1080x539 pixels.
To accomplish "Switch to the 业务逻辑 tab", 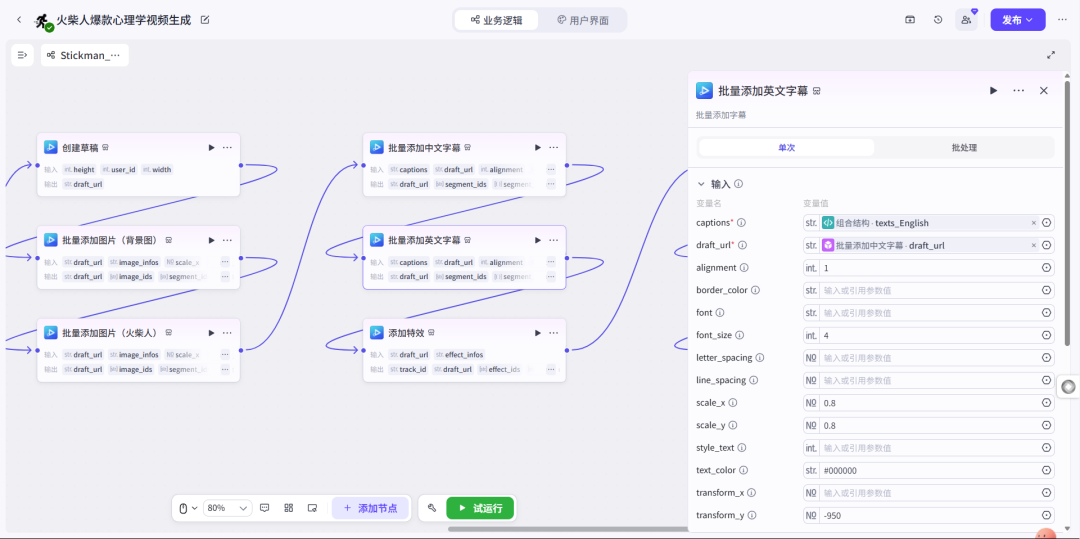I will pyautogui.click(x=496, y=20).
